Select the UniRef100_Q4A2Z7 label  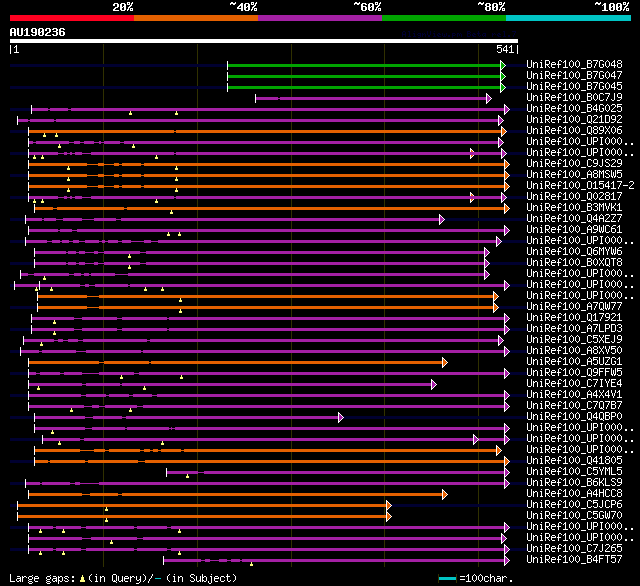click(574, 218)
